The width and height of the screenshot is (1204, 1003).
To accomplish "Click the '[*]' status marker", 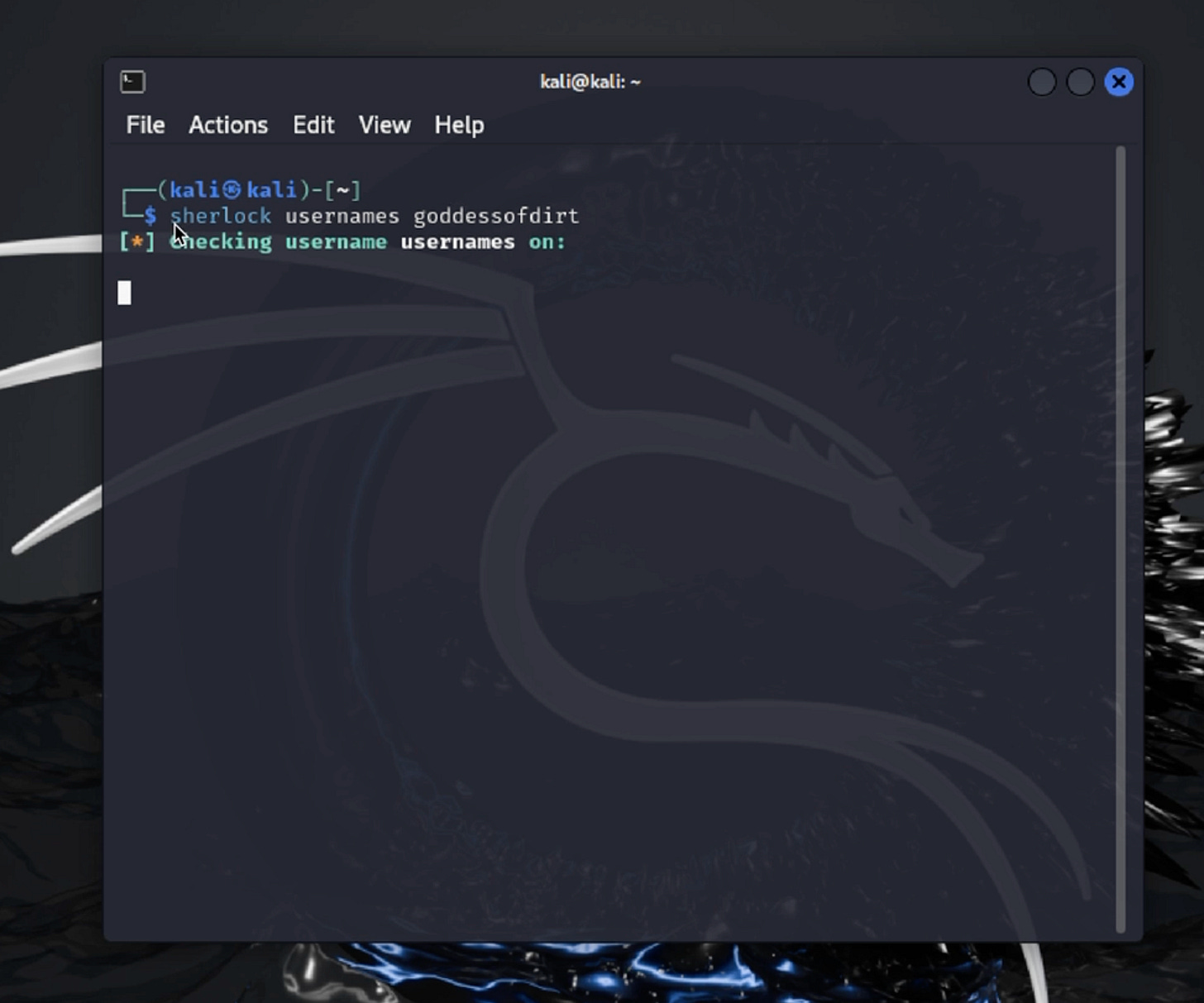I will pos(137,241).
